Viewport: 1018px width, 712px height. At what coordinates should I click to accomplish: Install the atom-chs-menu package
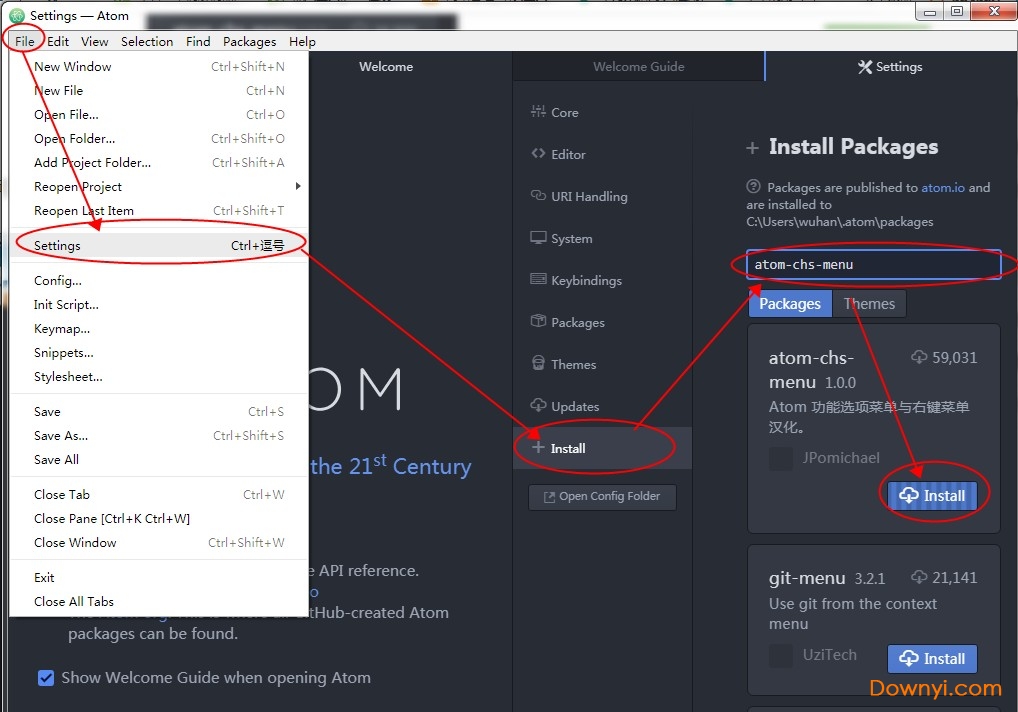tap(932, 496)
